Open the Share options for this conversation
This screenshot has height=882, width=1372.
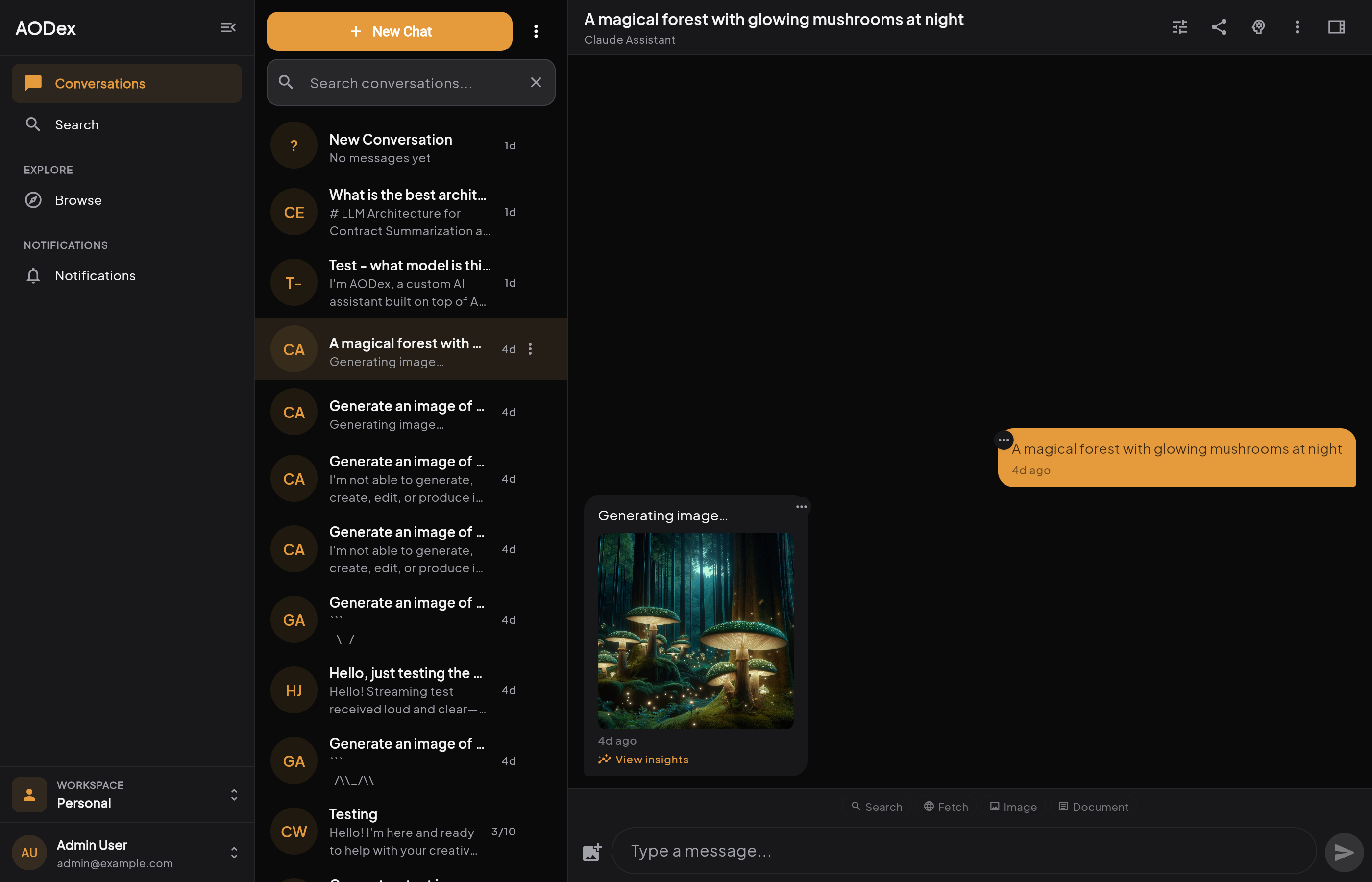[1219, 27]
